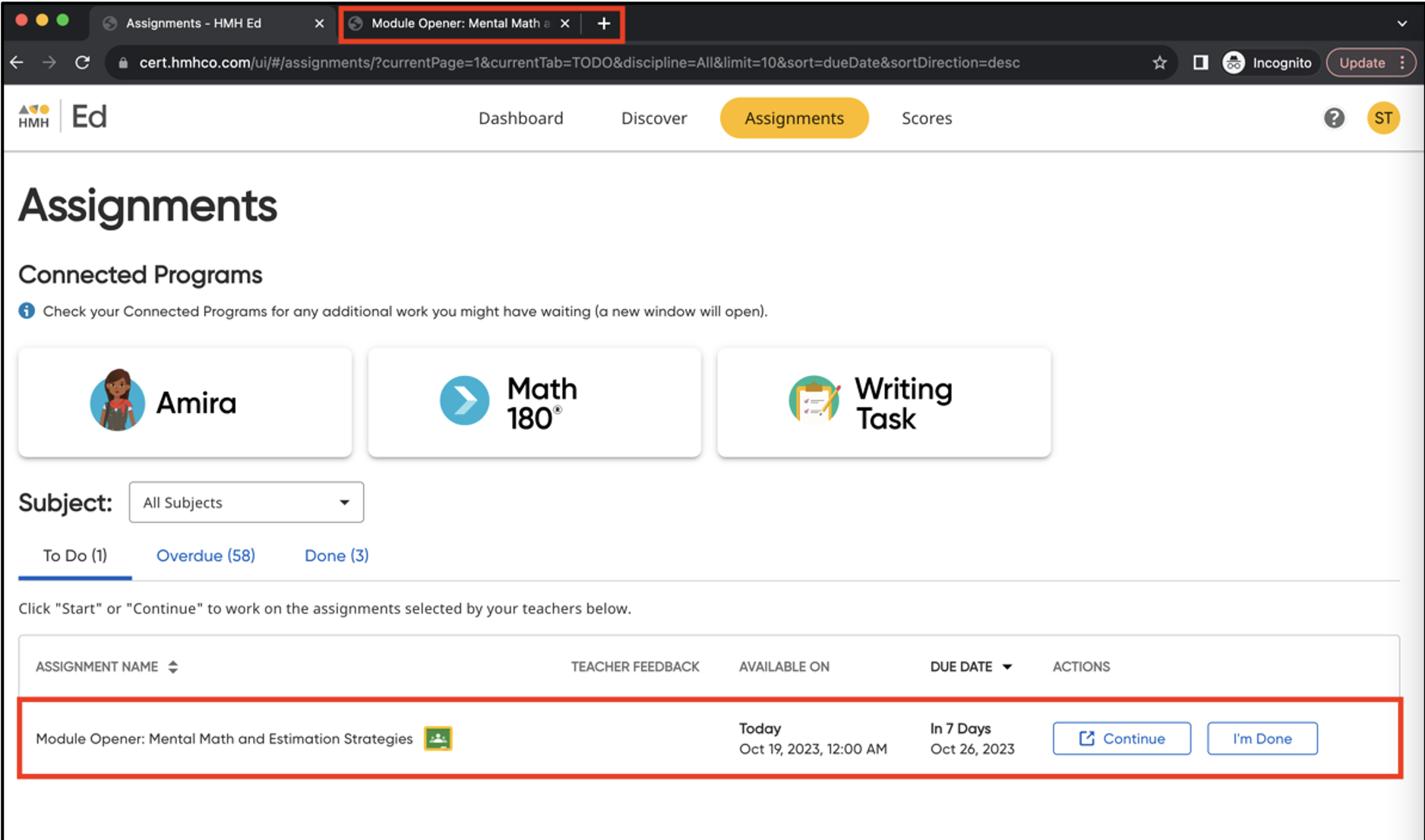
Task: Click the info icon under Connected Programs
Action: click(27, 311)
